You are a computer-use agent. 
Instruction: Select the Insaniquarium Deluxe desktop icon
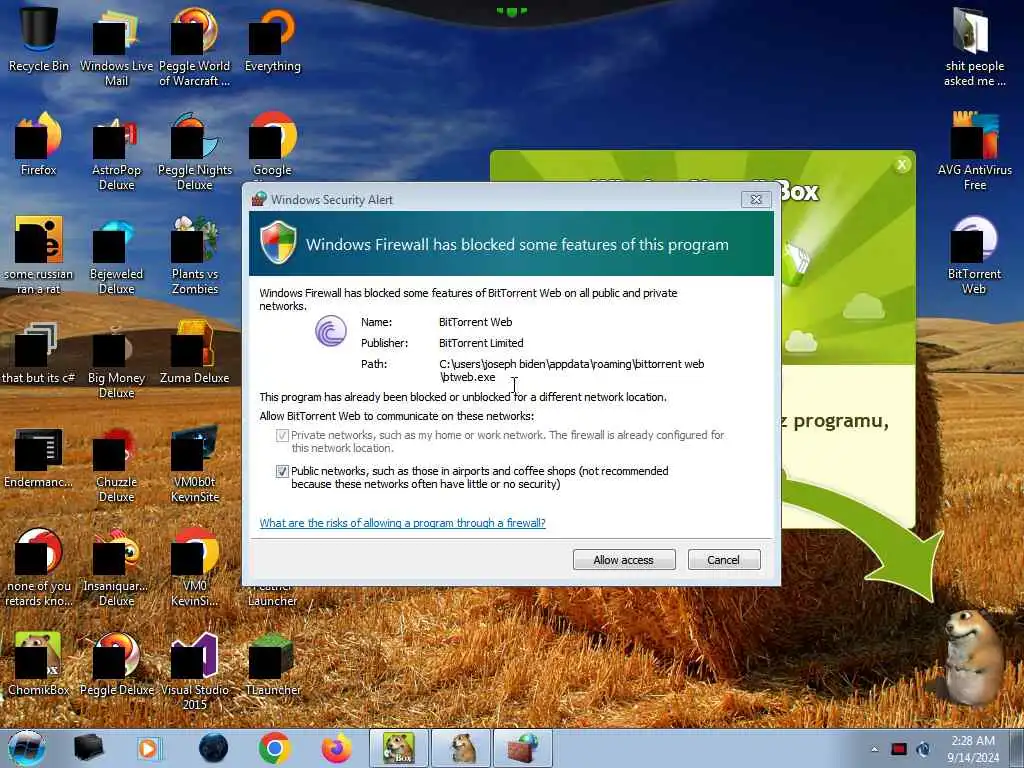pyautogui.click(x=116, y=567)
